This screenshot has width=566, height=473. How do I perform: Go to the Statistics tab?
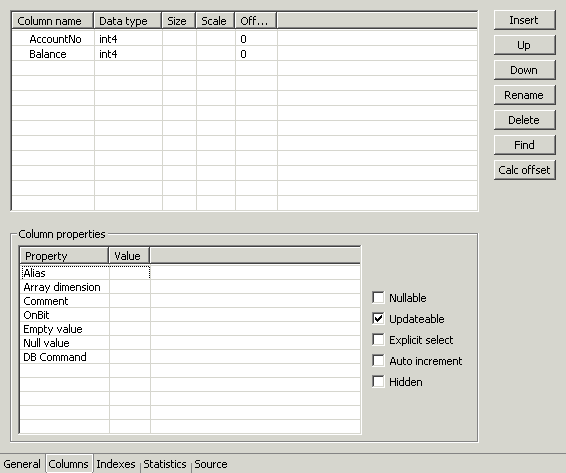click(165, 464)
